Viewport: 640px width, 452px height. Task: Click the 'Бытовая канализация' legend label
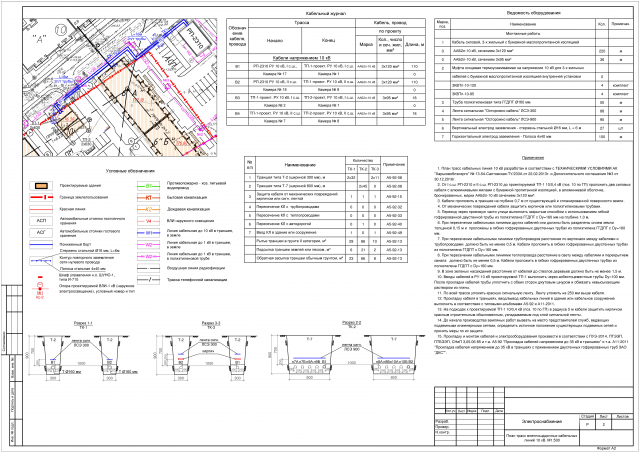point(189,198)
